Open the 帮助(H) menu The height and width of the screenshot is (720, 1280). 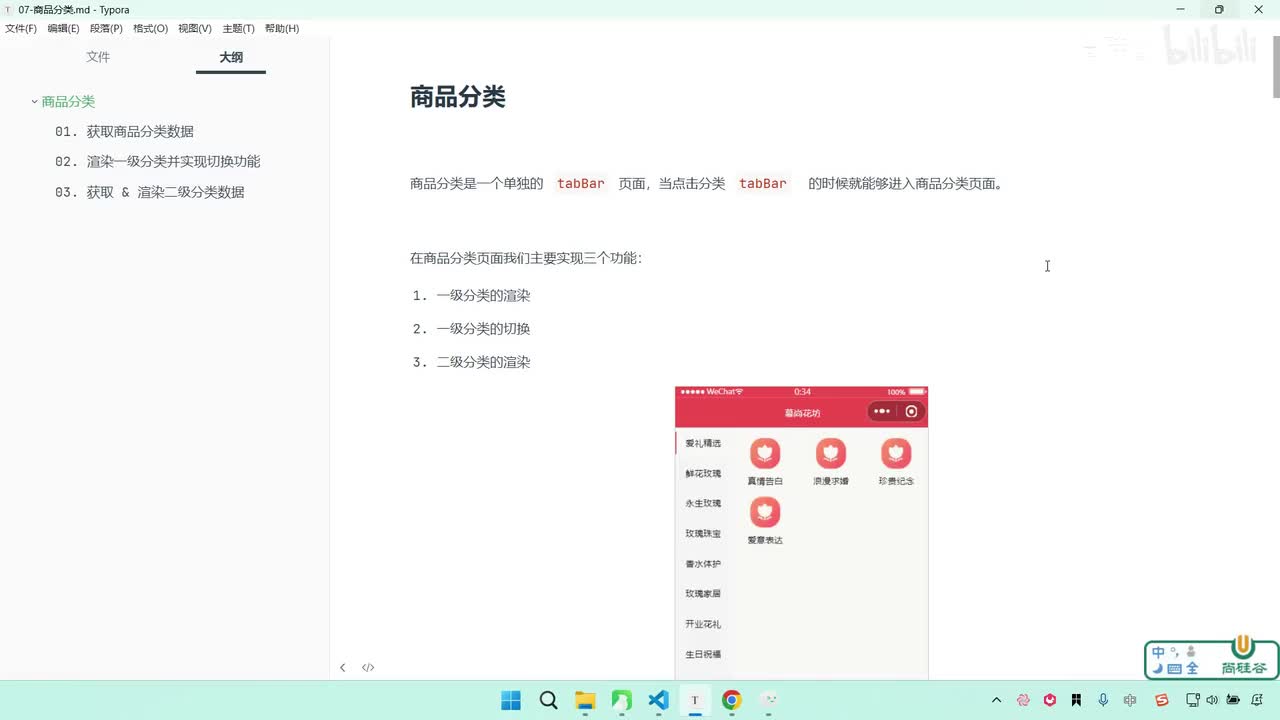pyautogui.click(x=282, y=29)
